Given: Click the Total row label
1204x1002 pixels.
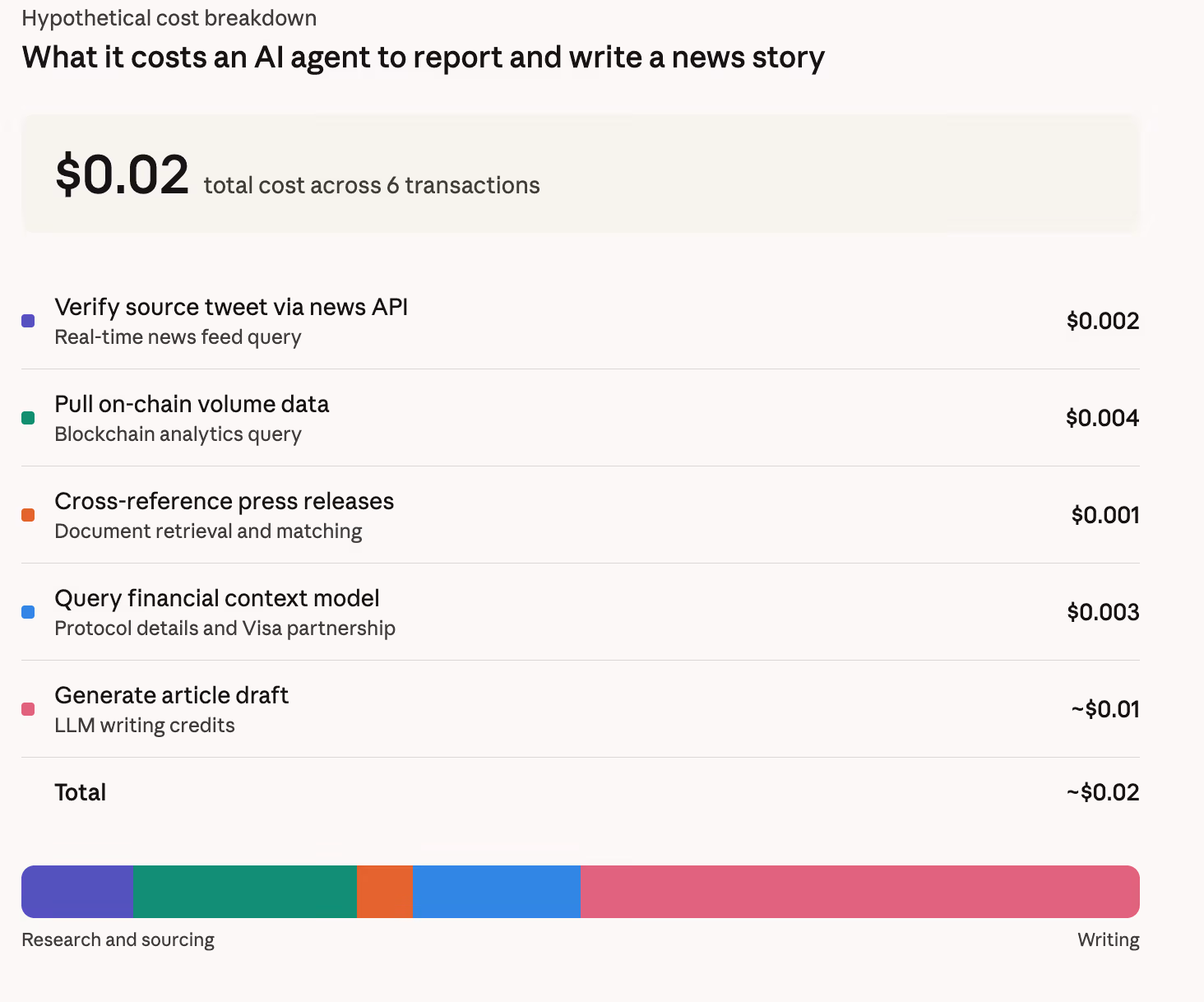Looking at the screenshot, I should pos(80,792).
